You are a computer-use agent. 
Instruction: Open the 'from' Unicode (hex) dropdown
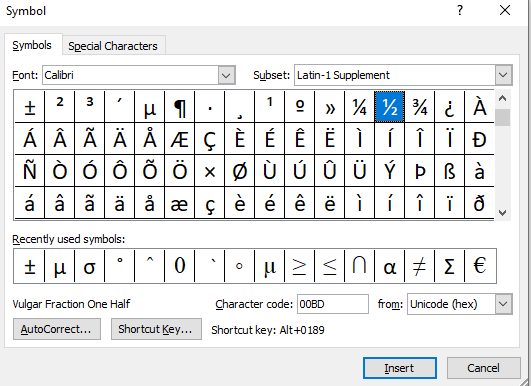pos(503,304)
